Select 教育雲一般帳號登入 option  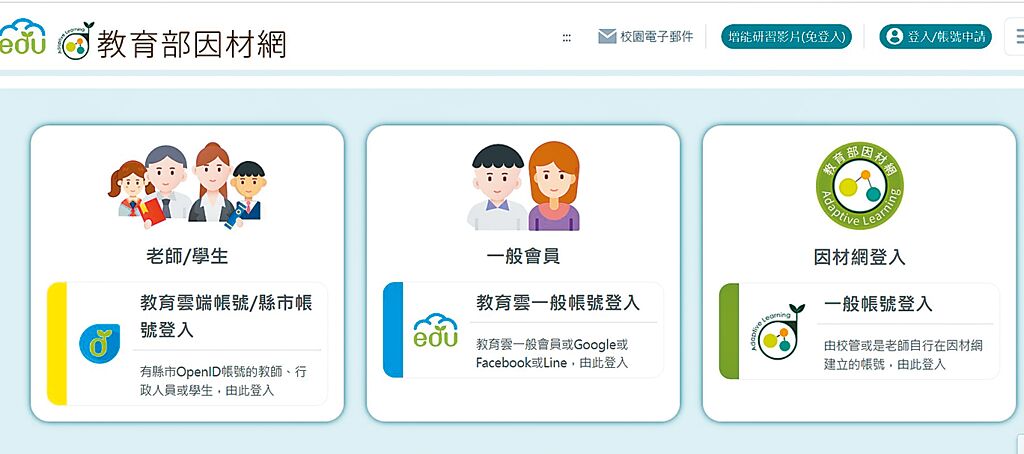point(557,303)
